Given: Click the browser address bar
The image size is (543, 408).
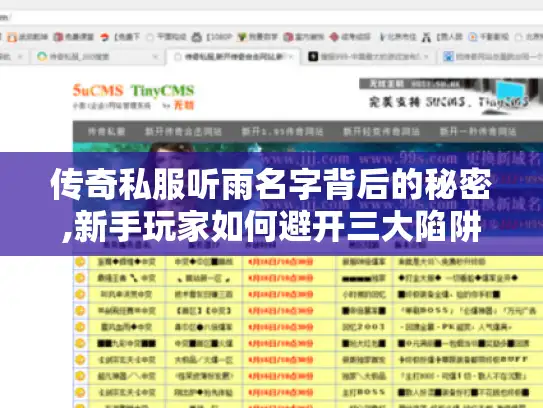Looking at the screenshot, I should [272, 17].
